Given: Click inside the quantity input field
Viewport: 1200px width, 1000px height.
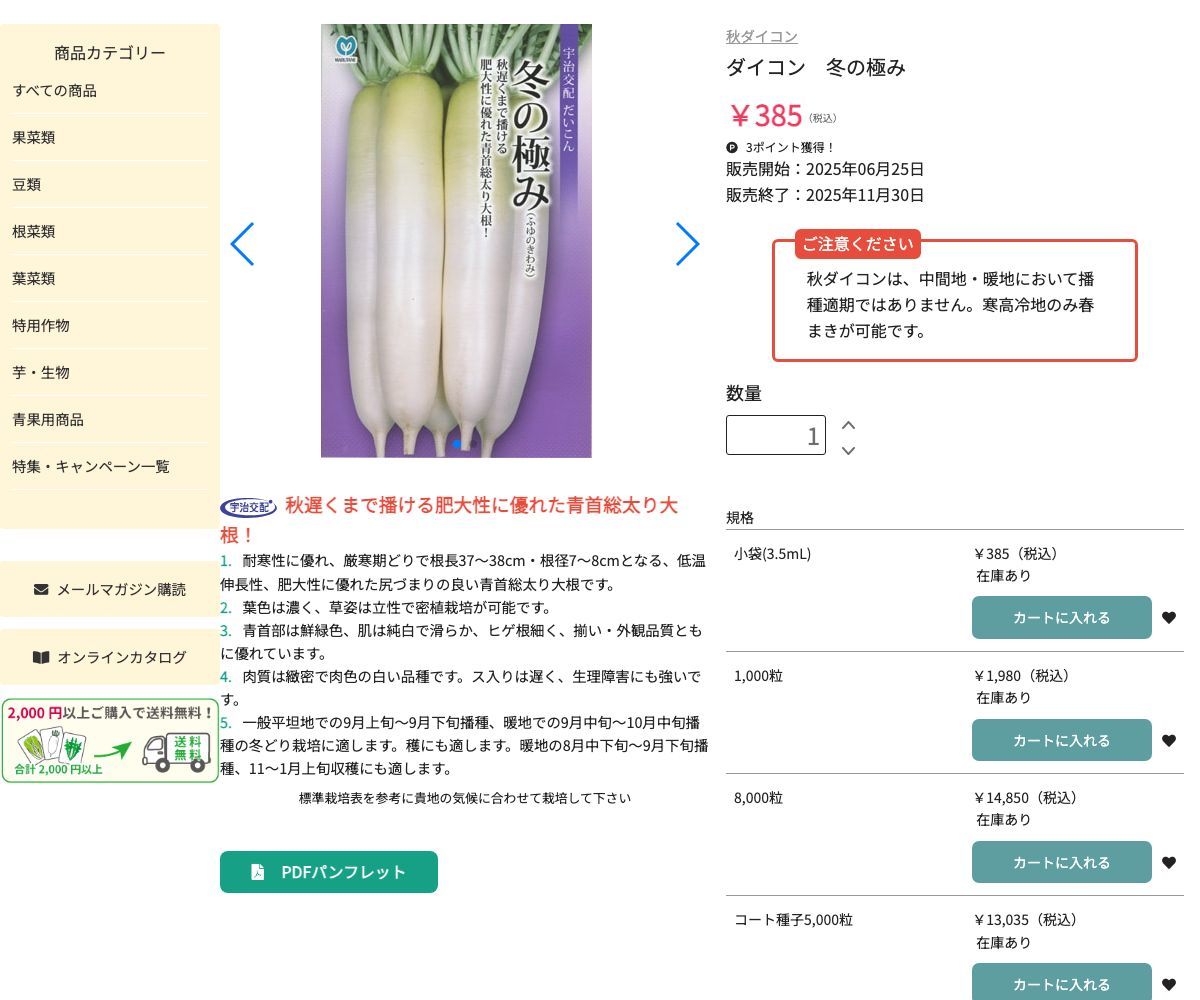Looking at the screenshot, I should pyautogui.click(x=776, y=435).
